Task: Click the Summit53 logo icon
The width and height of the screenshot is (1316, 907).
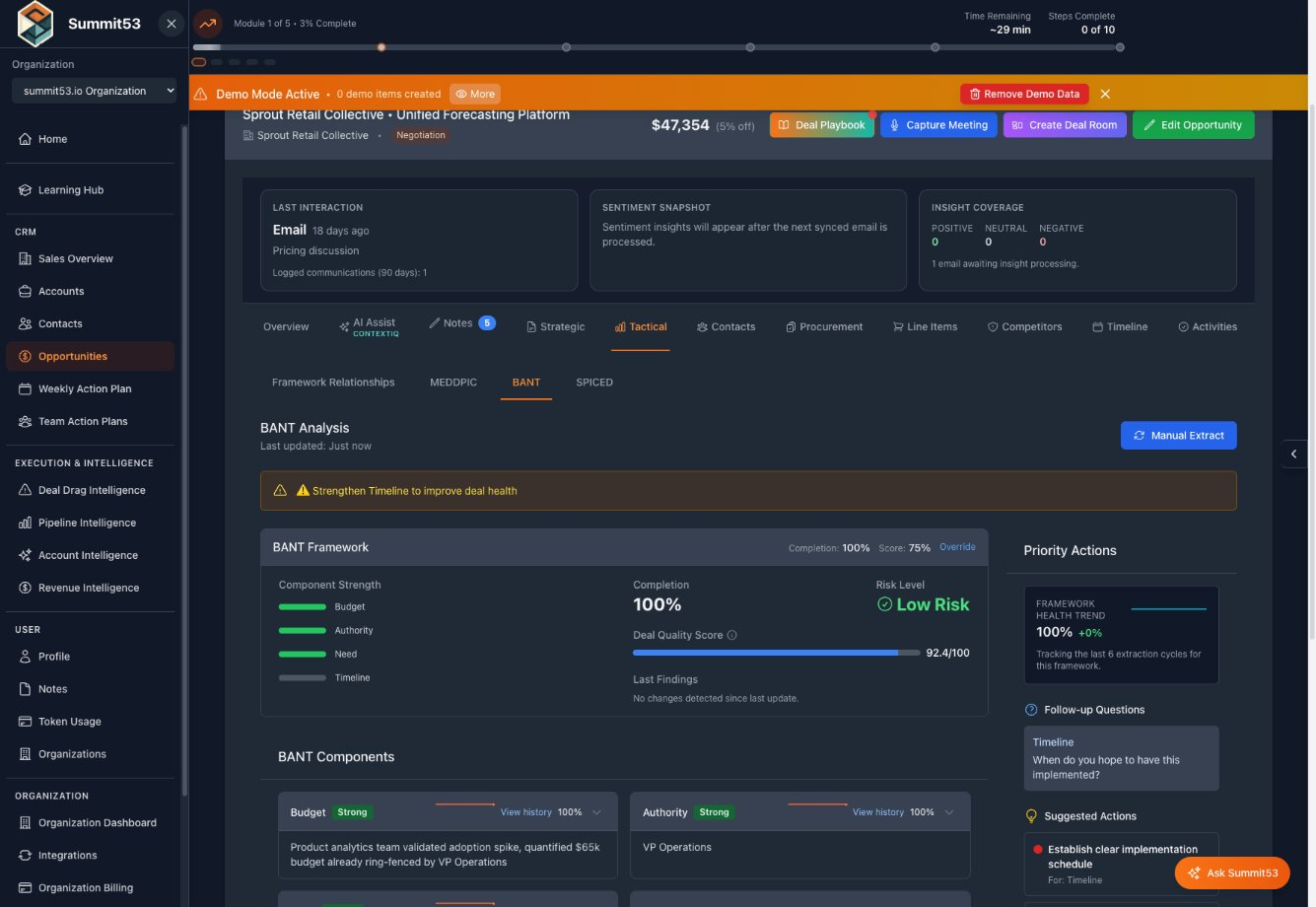Action: 34,23
